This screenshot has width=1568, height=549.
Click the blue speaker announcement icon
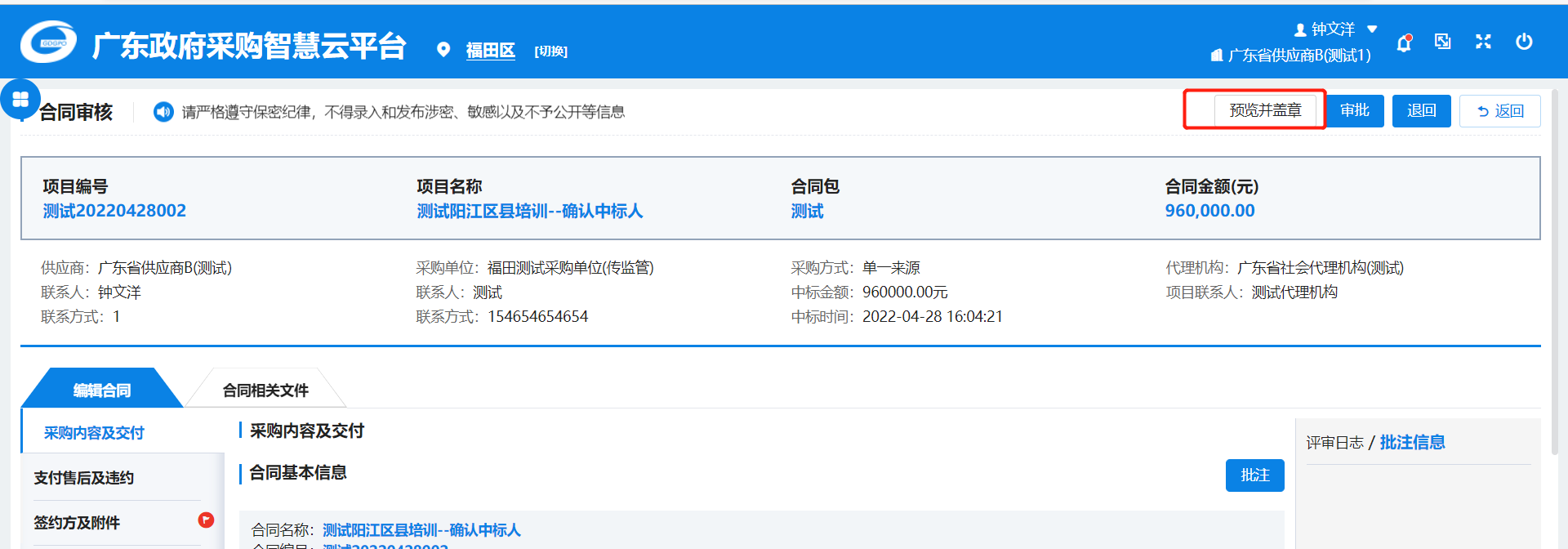[x=163, y=111]
